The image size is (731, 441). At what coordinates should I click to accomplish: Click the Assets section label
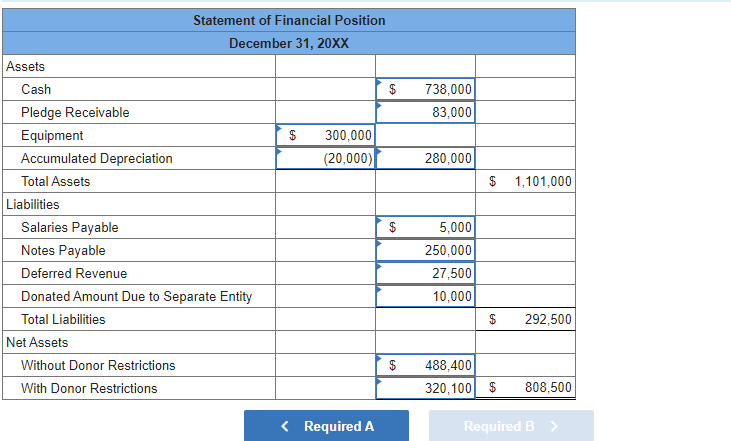click(x=26, y=67)
